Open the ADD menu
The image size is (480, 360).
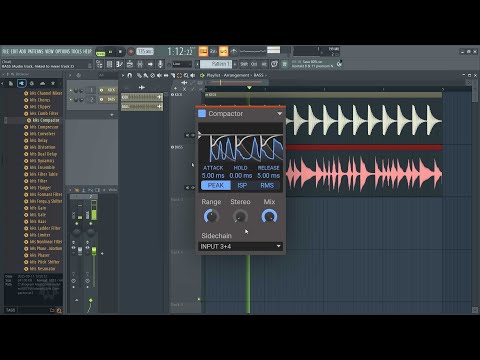[x=22, y=52]
